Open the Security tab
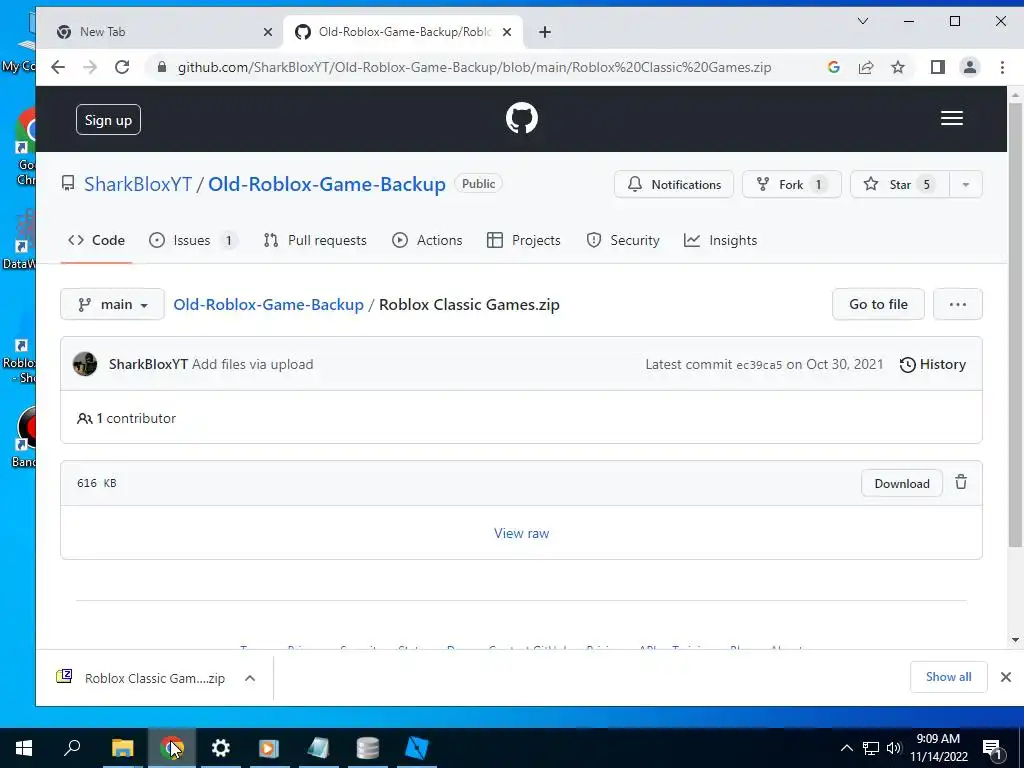Viewport: 1024px width, 768px height. 623,240
